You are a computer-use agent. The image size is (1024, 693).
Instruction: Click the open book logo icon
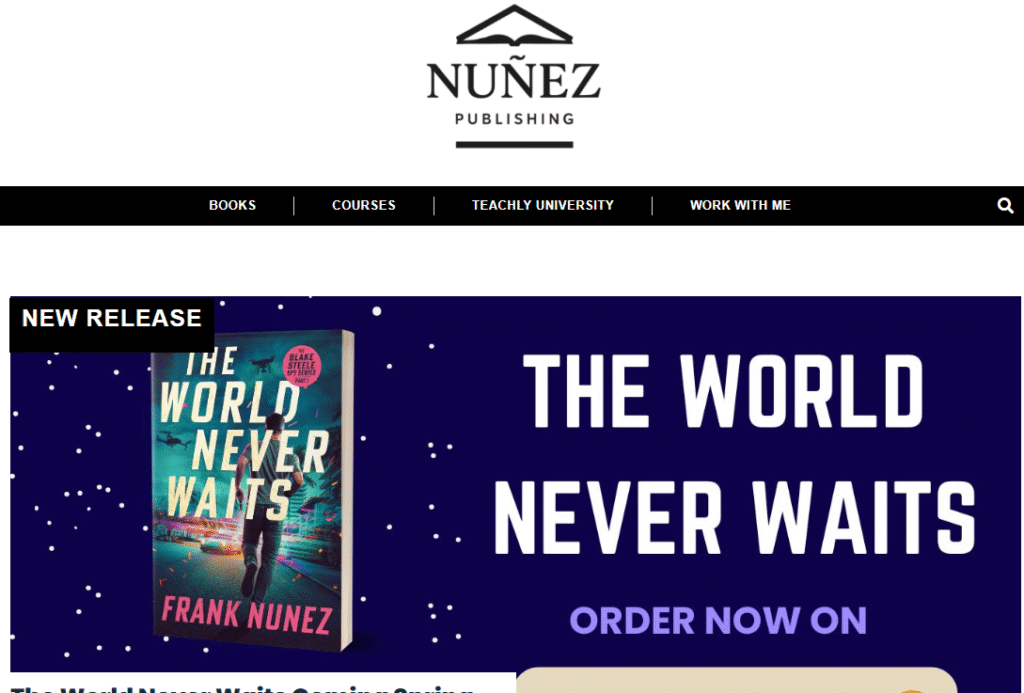pyautogui.click(x=514, y=25)
